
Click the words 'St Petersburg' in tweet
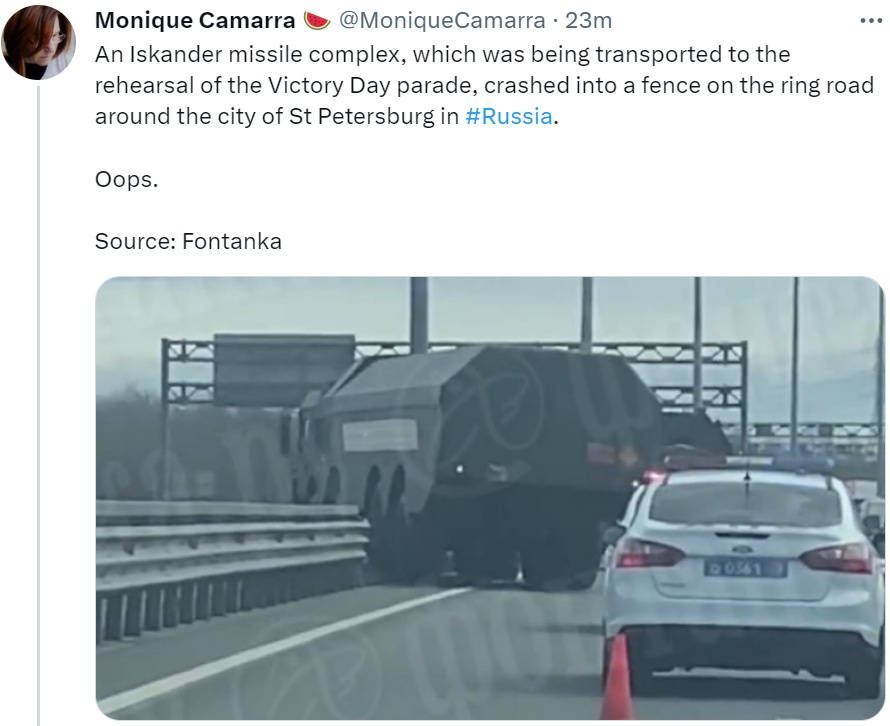click(x=361, y=116)
